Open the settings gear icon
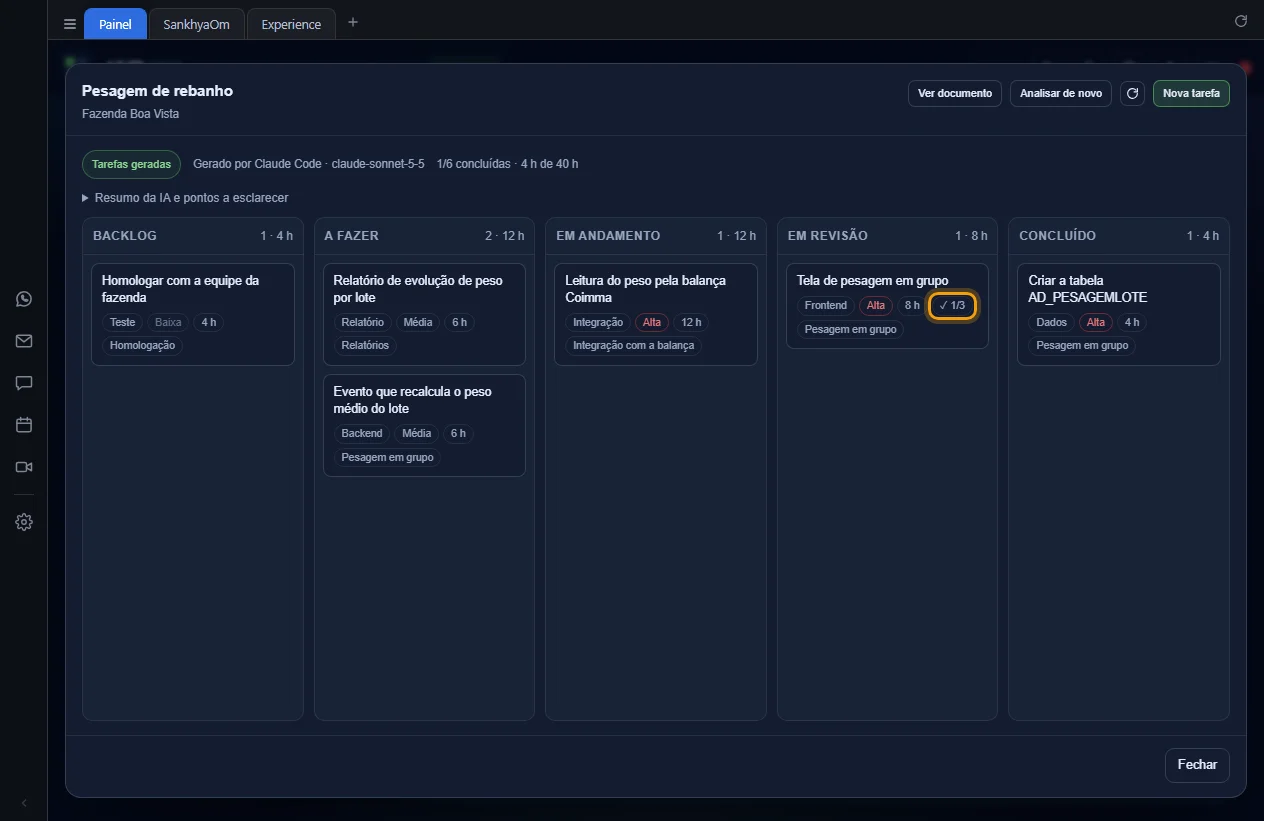 24,522
